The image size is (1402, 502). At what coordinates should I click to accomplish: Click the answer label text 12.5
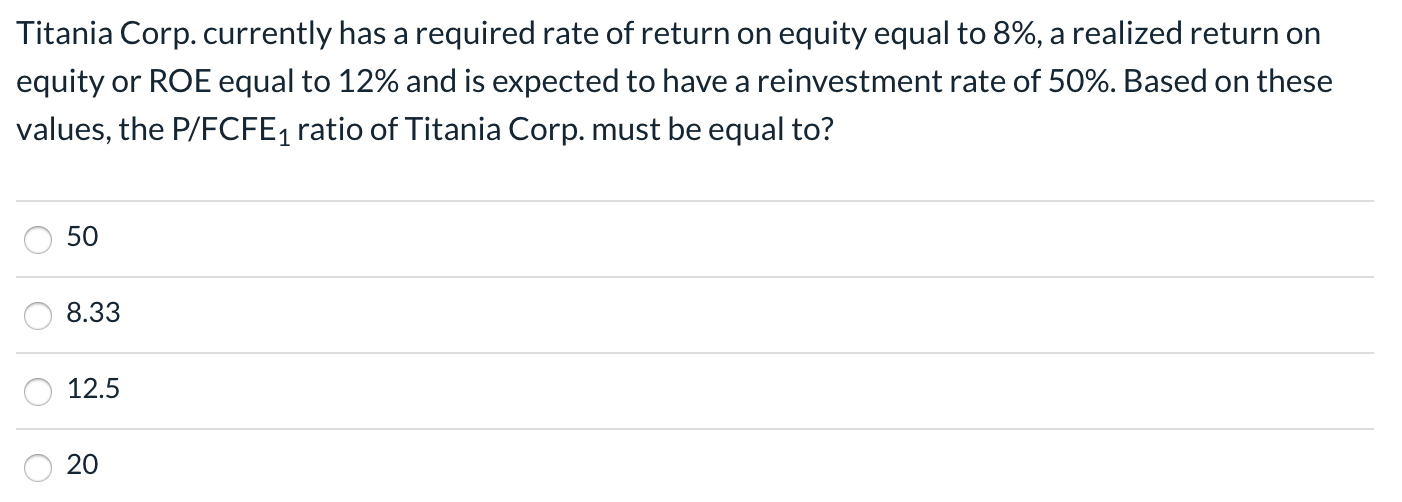[x=93, y=390]
